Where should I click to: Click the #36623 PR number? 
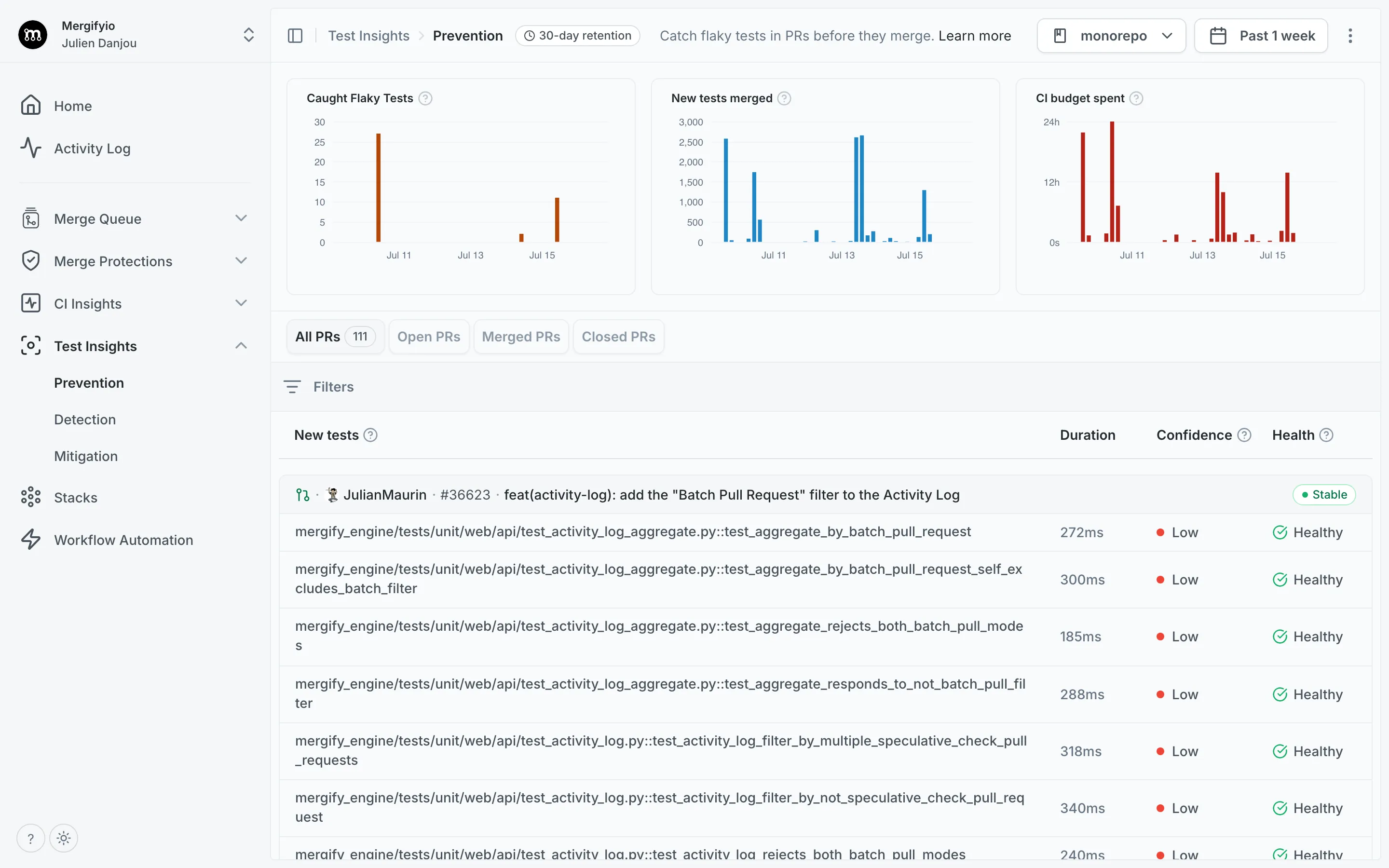(x=465, y=495)
